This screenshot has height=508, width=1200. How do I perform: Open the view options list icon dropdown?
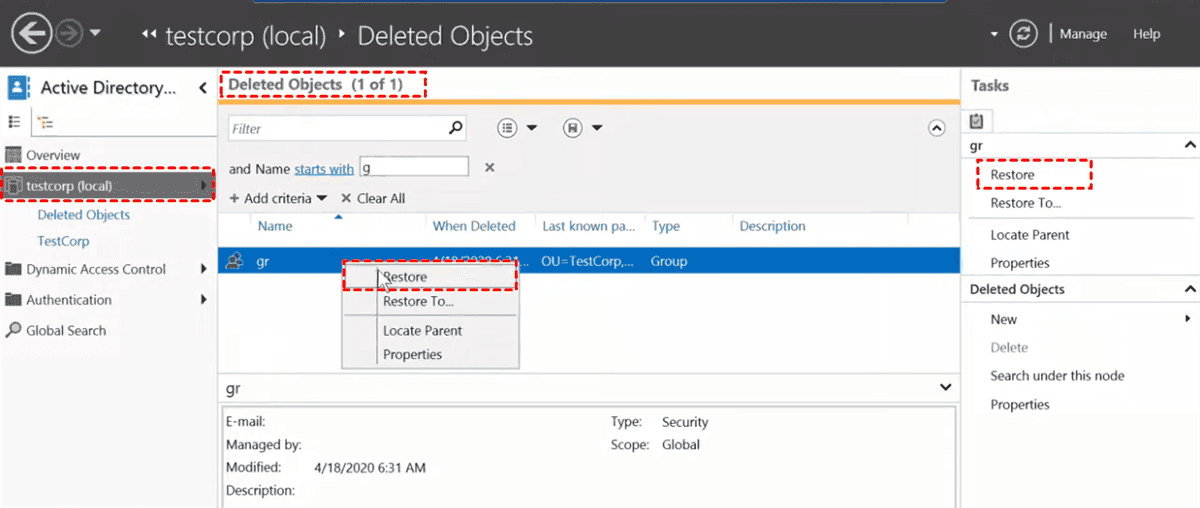[517, 128]
